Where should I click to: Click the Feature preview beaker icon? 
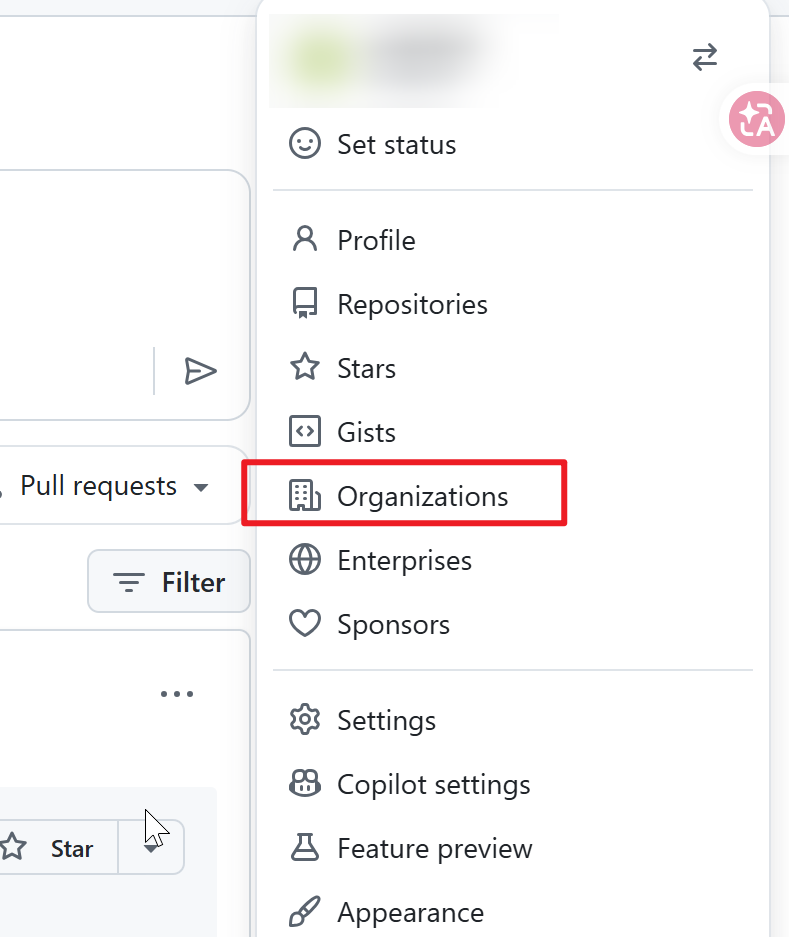click(304, 848)
